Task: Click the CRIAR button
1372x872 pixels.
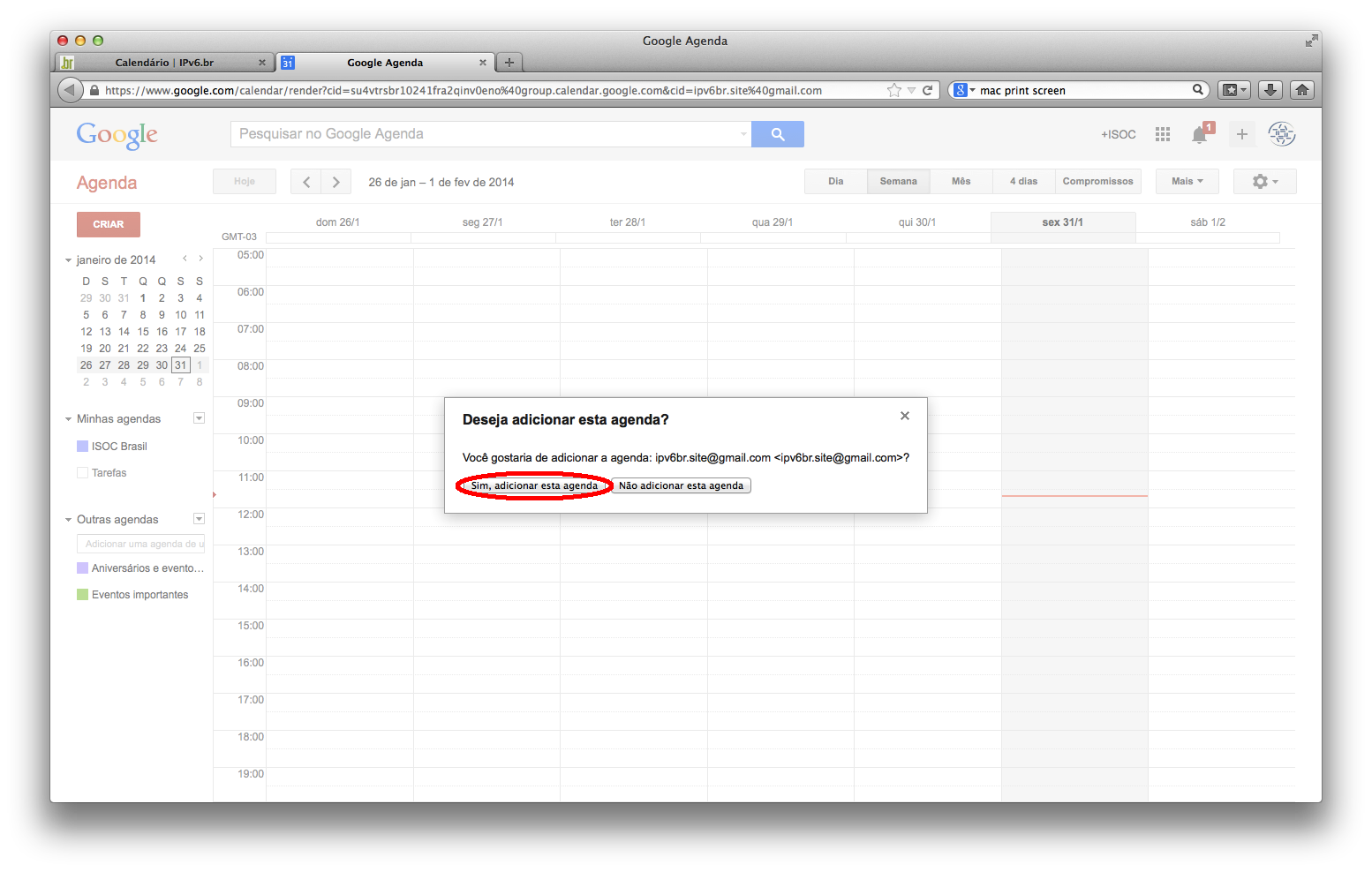Action: (x=109, y=224)
